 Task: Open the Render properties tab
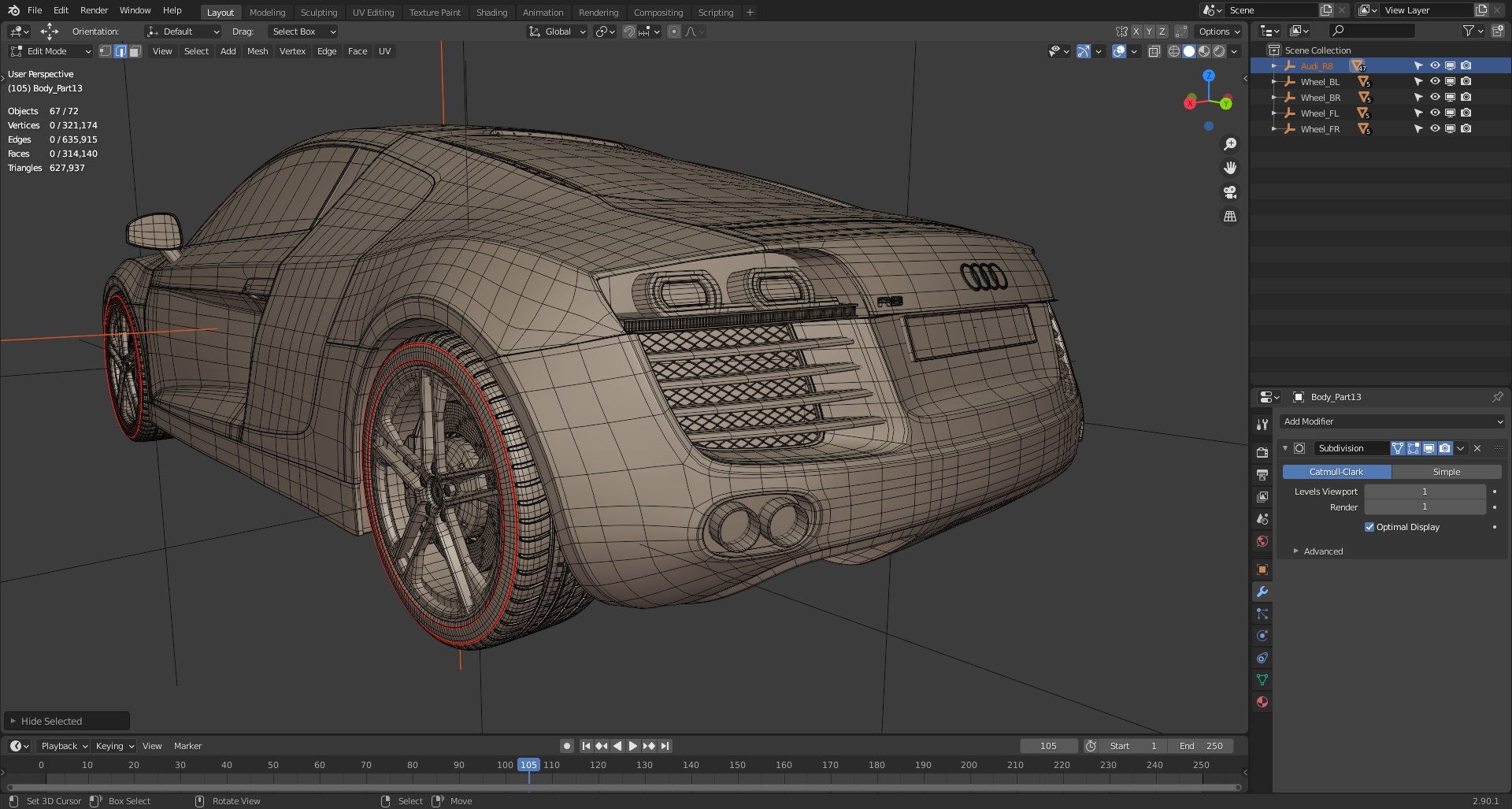(x=1262, y=452)
